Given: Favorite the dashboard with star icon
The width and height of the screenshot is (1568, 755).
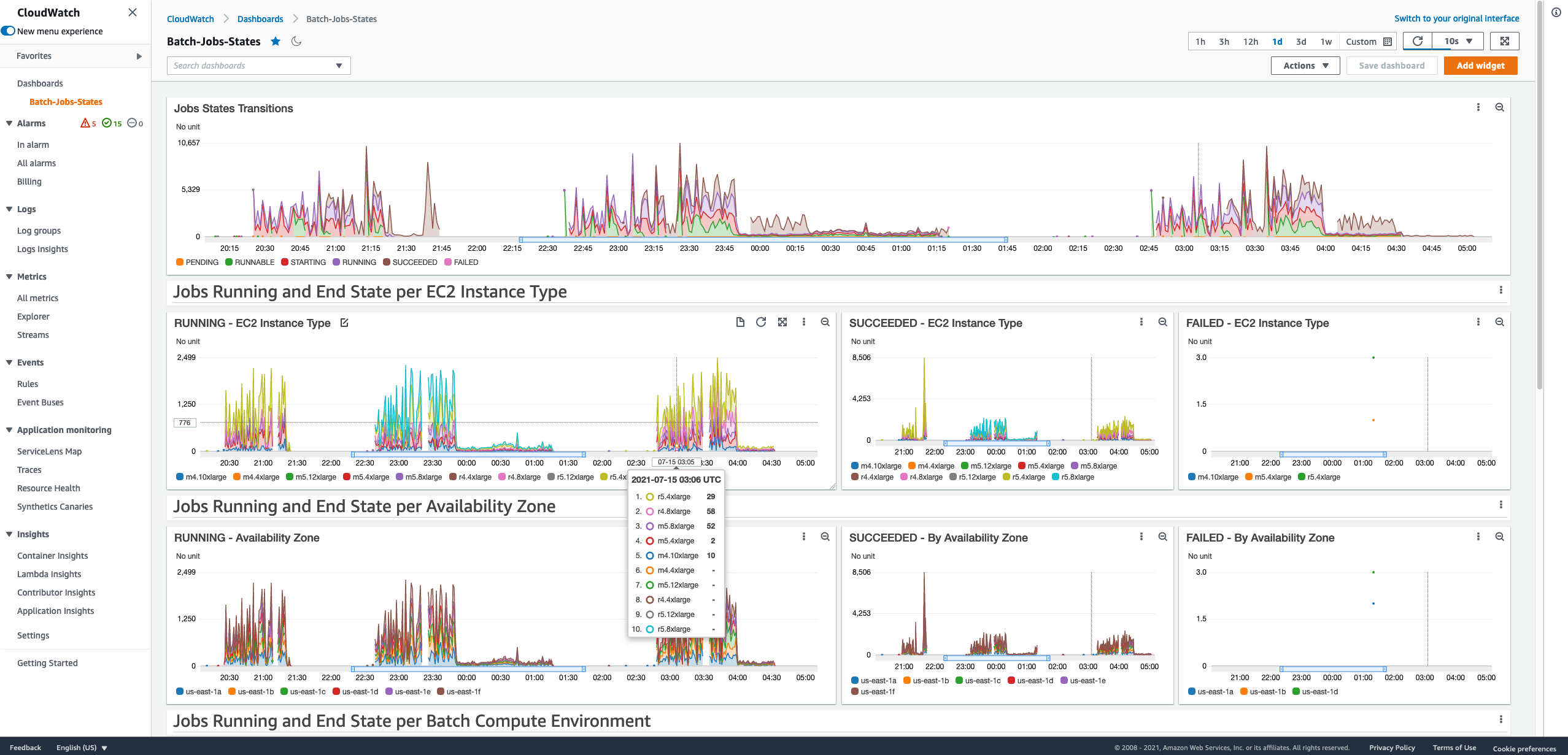Looking at the screenshot, I should point(276,41).
